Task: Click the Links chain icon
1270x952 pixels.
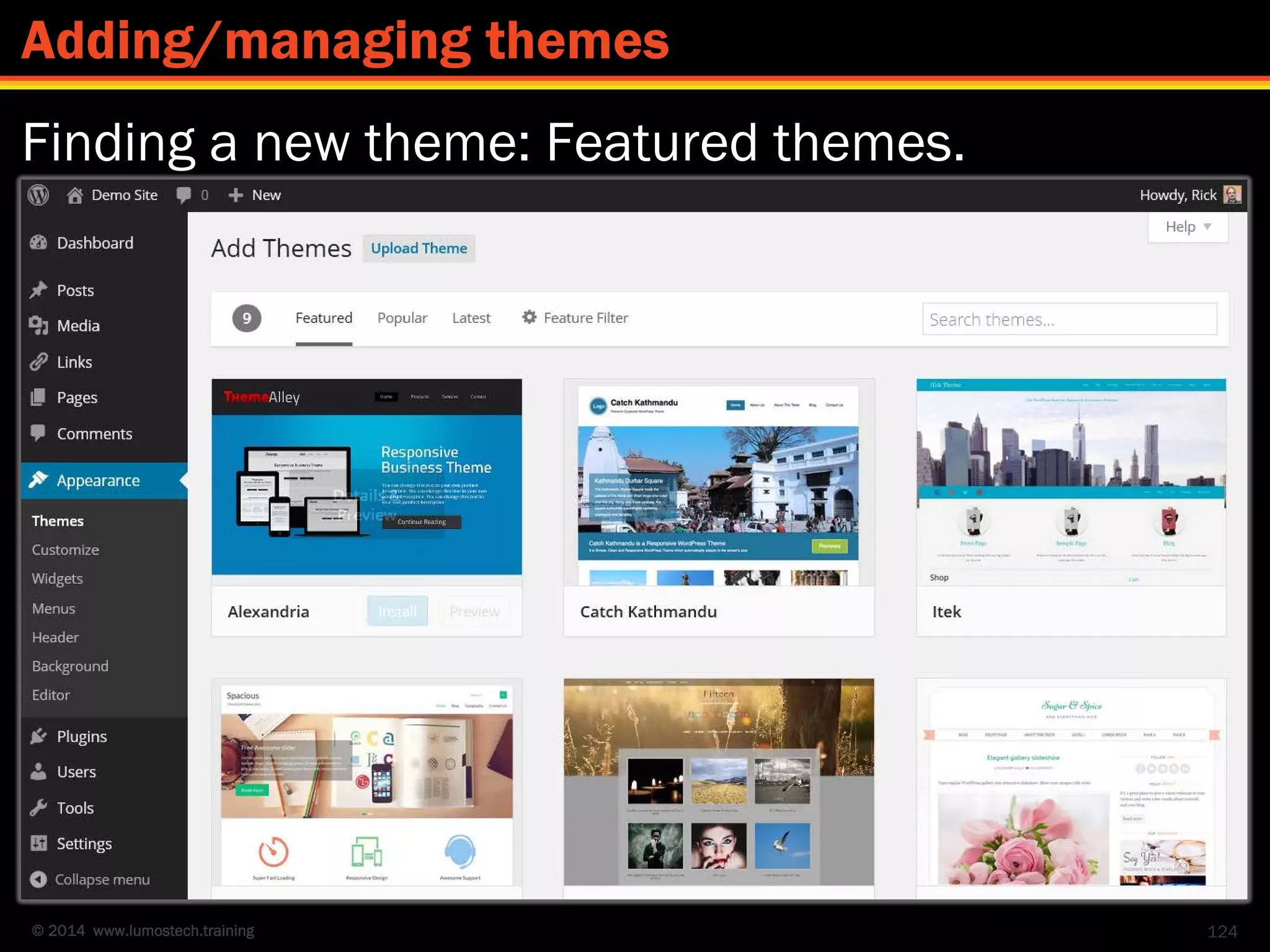Action: pyautogui.click(x=38, y=361)
